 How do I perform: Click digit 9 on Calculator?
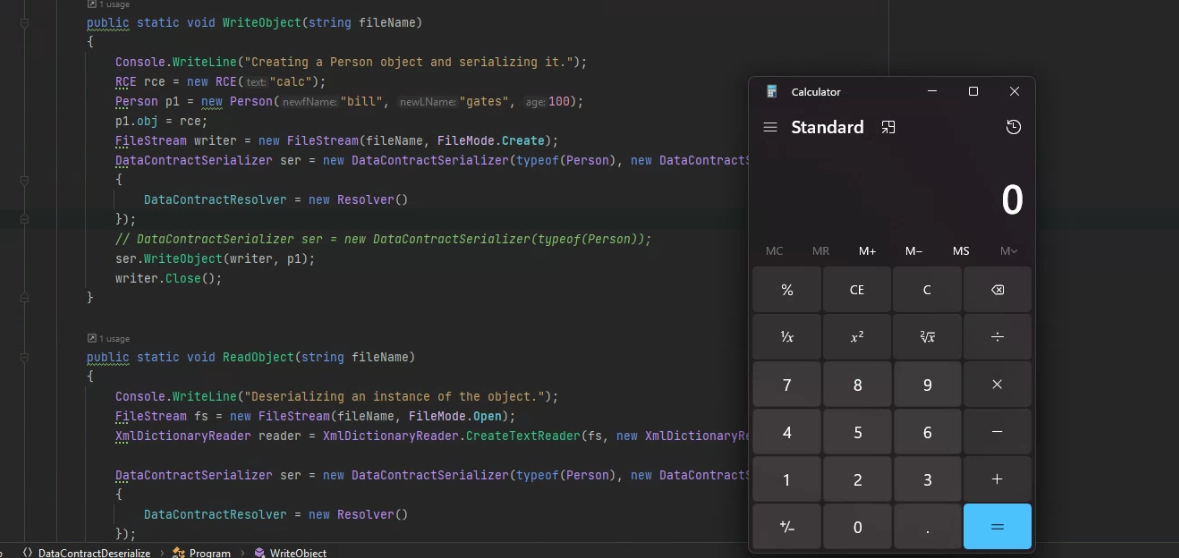pyautogui.click(x=927, y=384)
